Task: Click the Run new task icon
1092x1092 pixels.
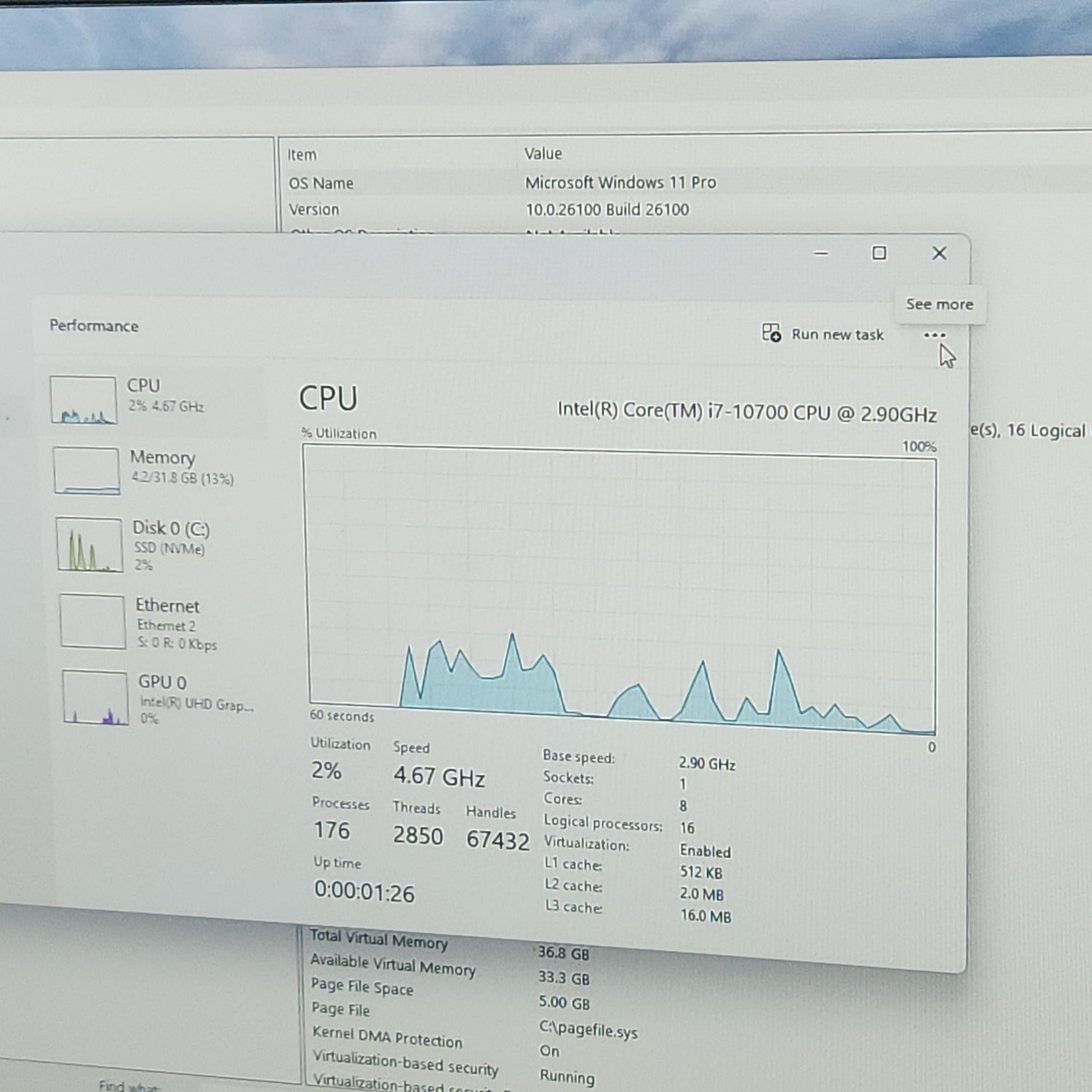Action: tap(771, 333)
